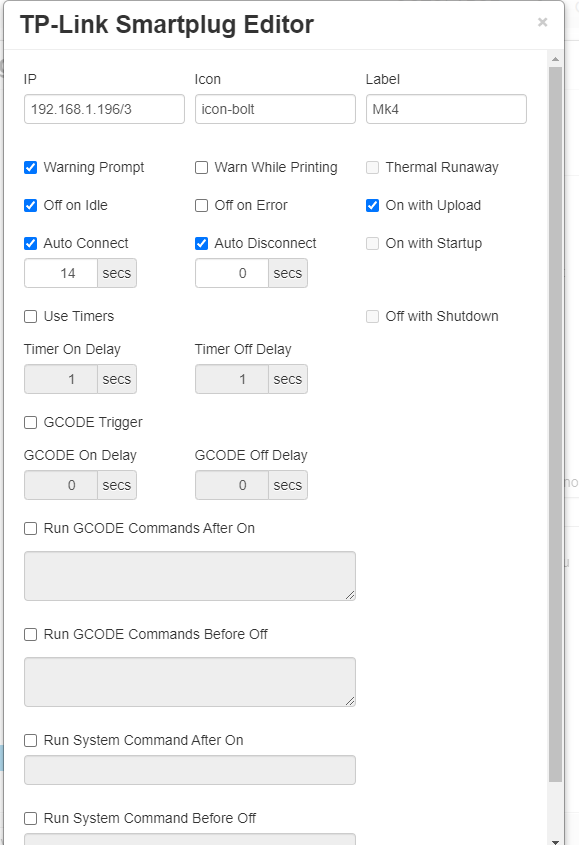The height and width of the screenshot is (845, 579).
Task: Enable the Use Timers checkbox
Action: pos(30,316)
